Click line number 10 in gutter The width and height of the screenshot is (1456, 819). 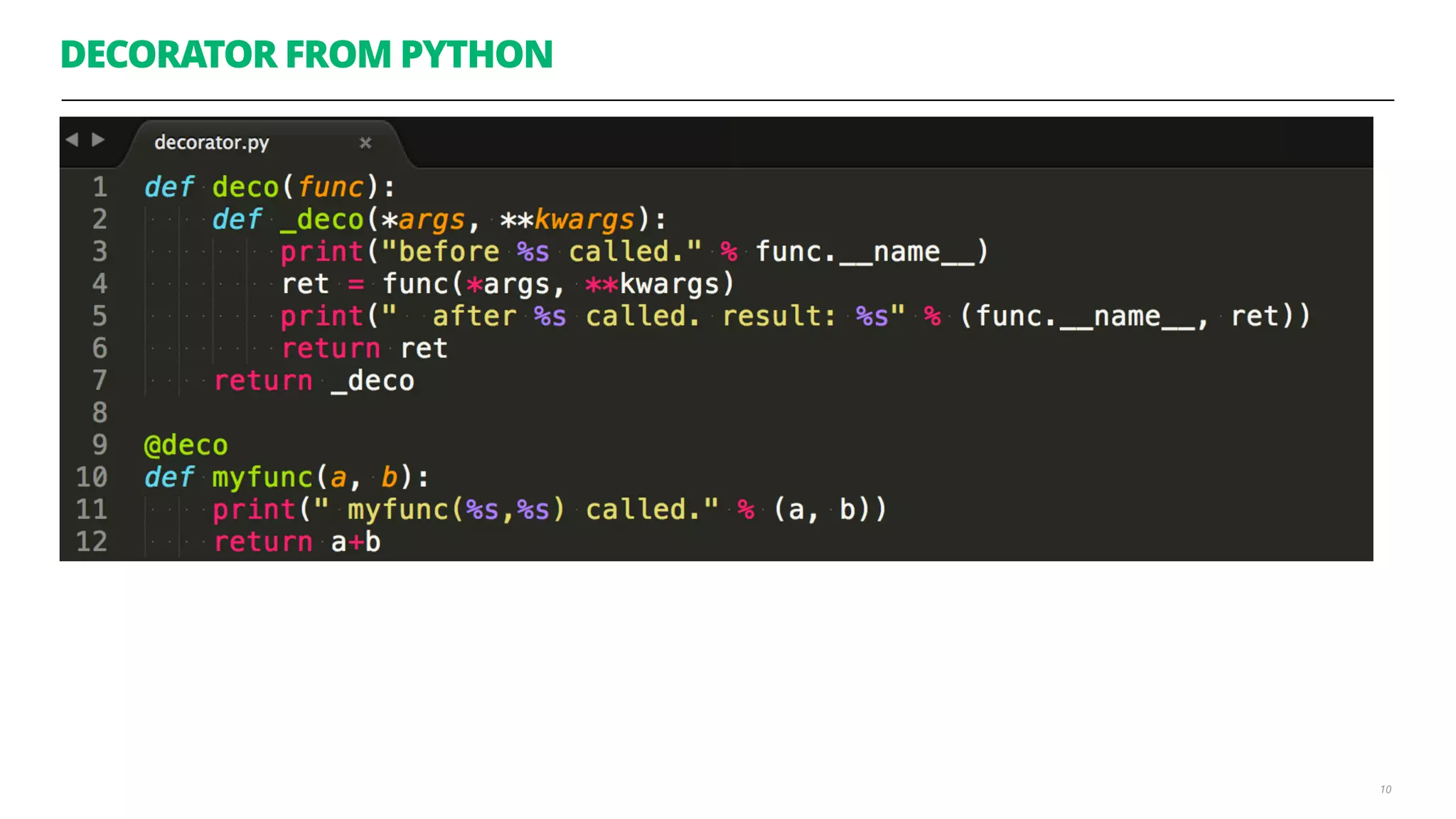(92, 477)
